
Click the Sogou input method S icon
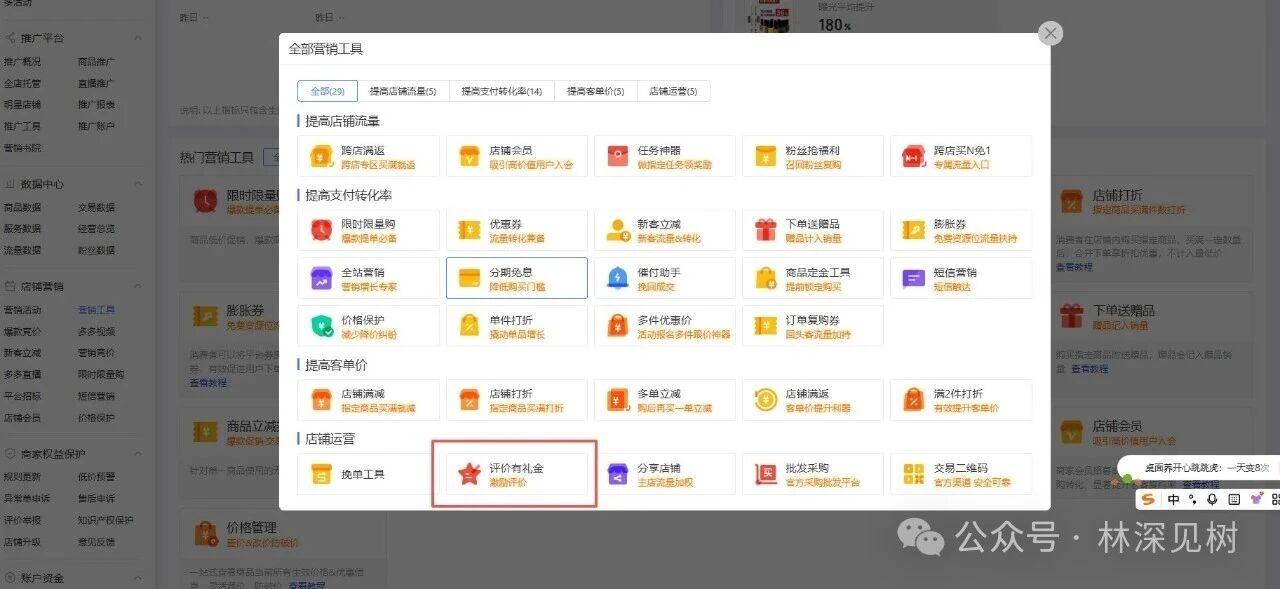pos(1148,499)
